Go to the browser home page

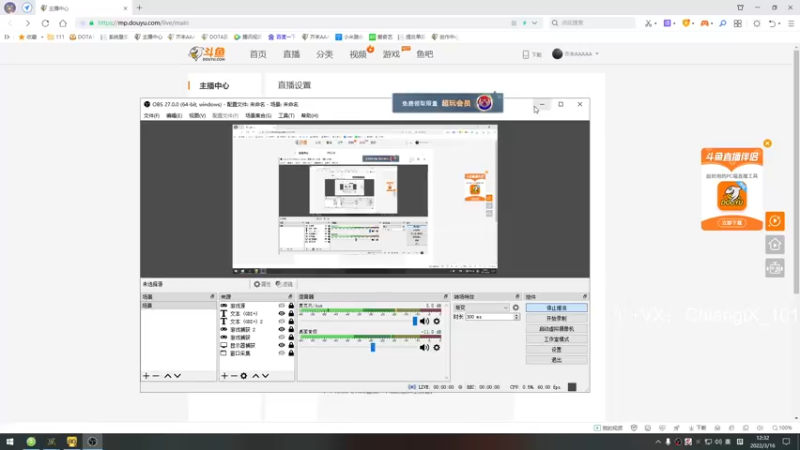(63, 23)
